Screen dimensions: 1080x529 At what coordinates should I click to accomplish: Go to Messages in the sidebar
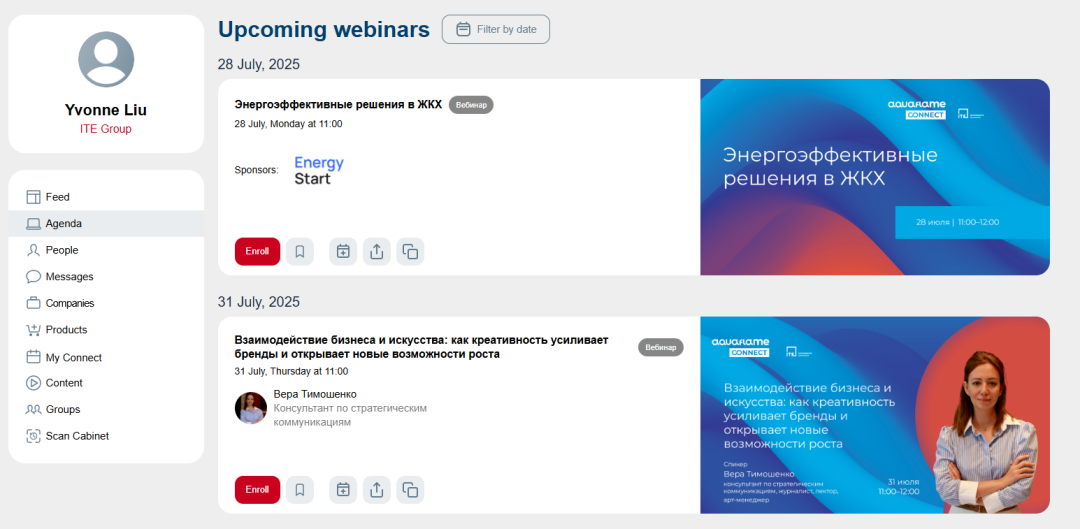[69, 277]
